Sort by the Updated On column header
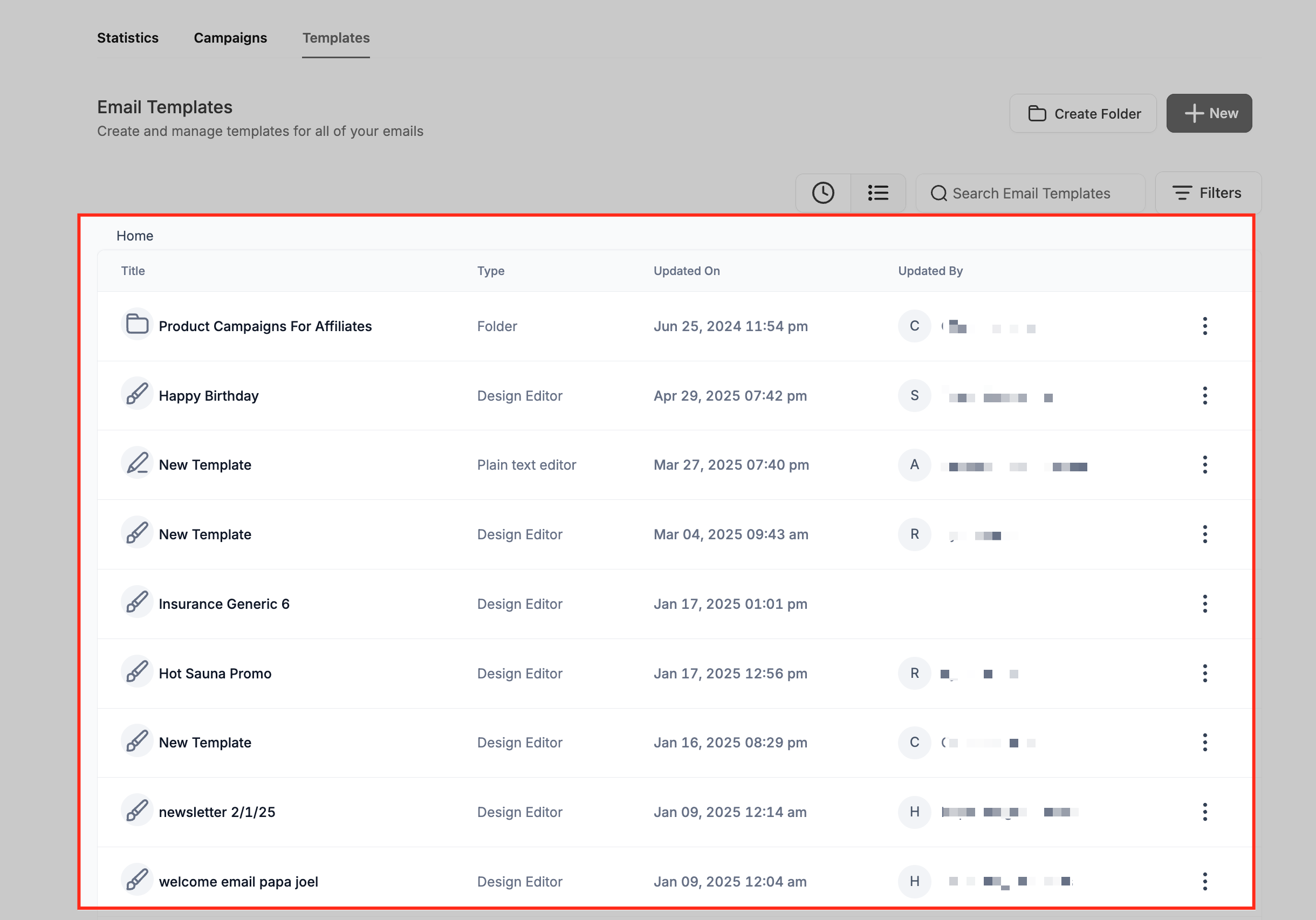 tap(686, 271)
